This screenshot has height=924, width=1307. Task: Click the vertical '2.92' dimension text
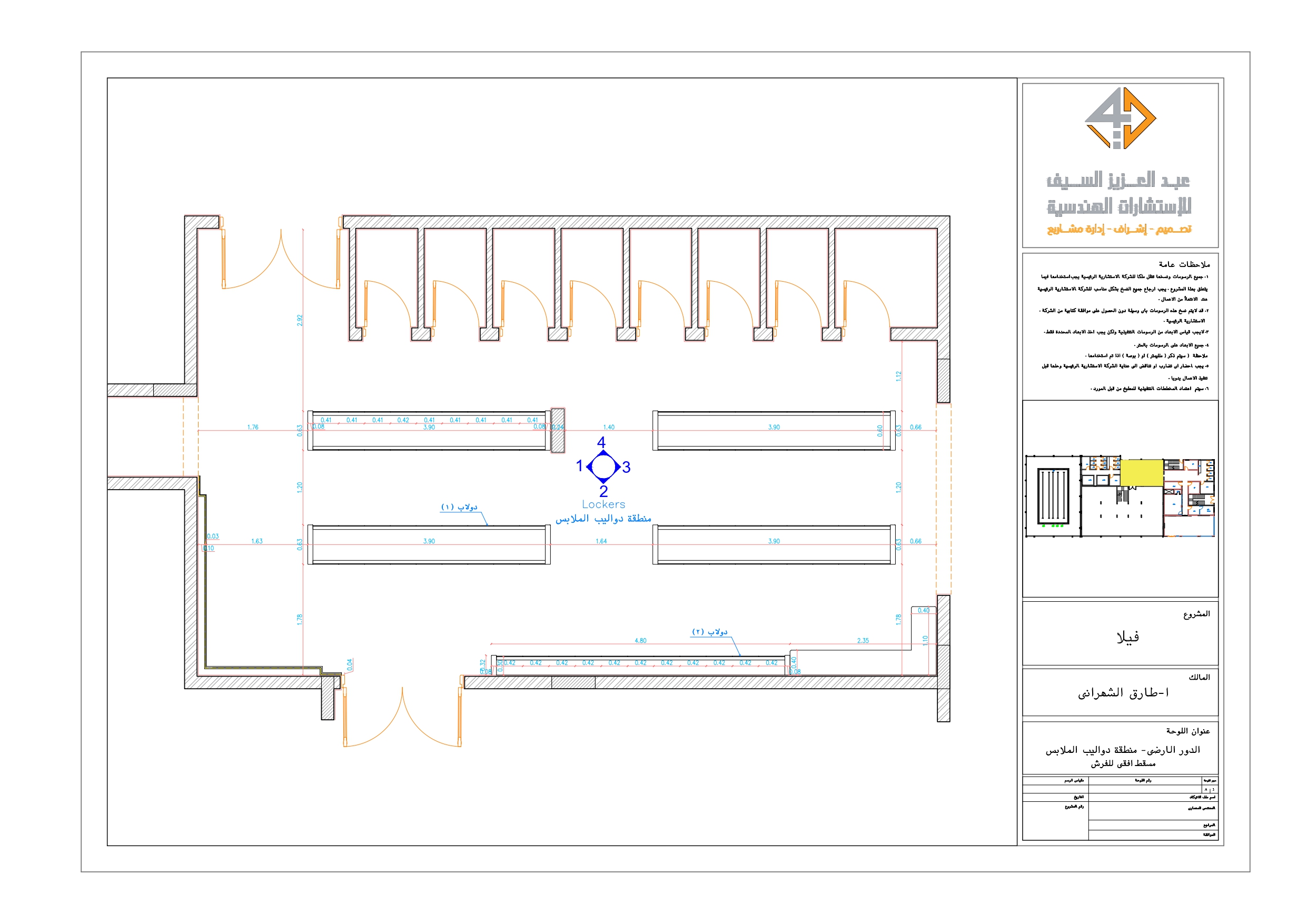click(300, 321)
